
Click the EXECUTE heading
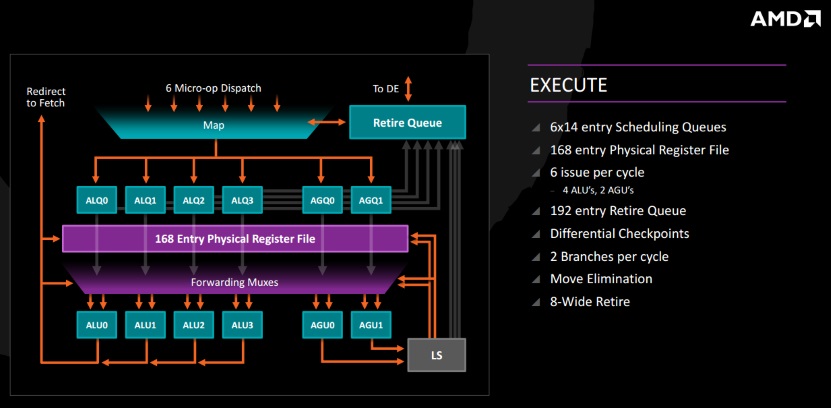tap(568, 85)
